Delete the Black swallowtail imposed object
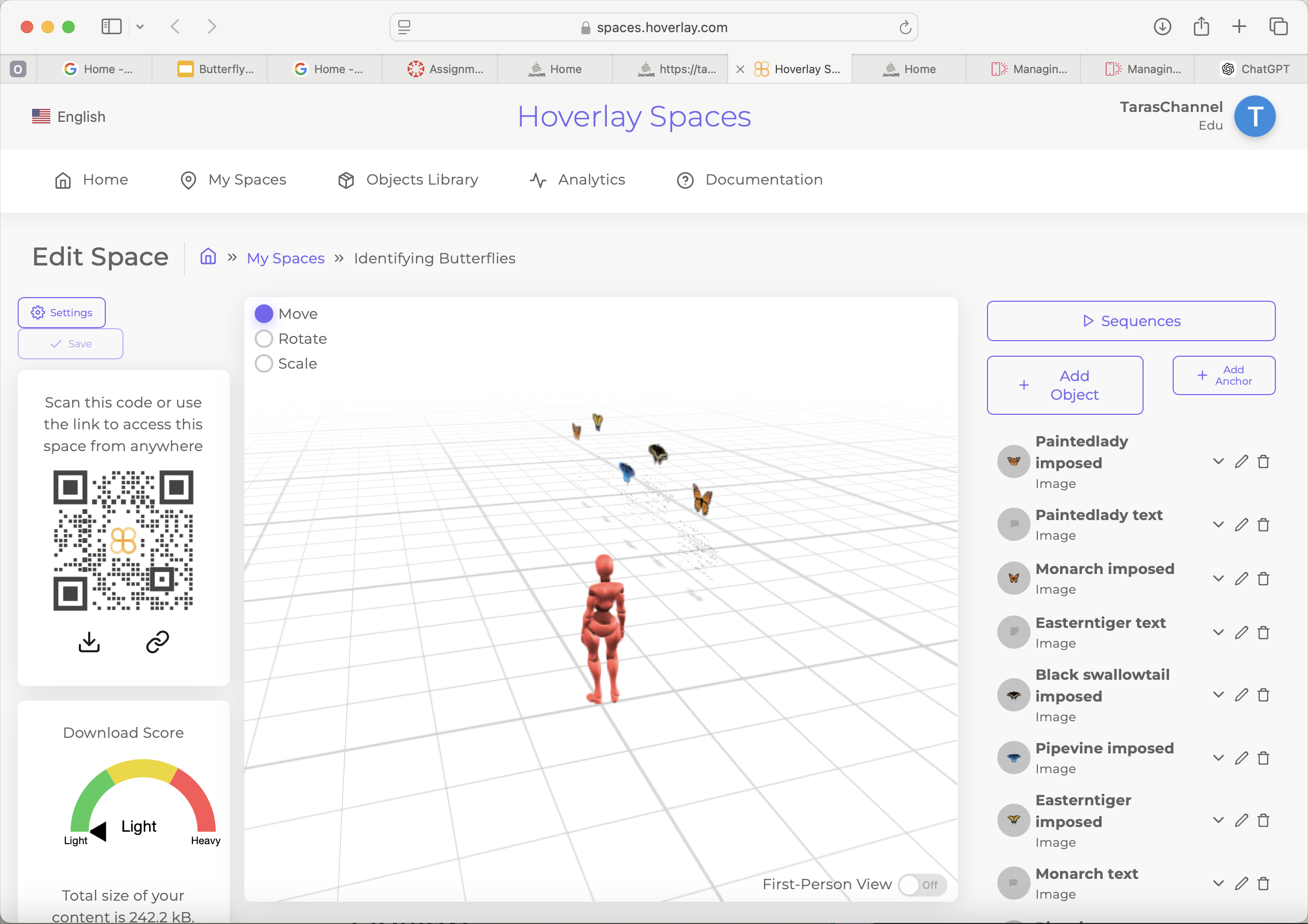This screenshot has width=1308, height=924. (x=1263, y=695)
